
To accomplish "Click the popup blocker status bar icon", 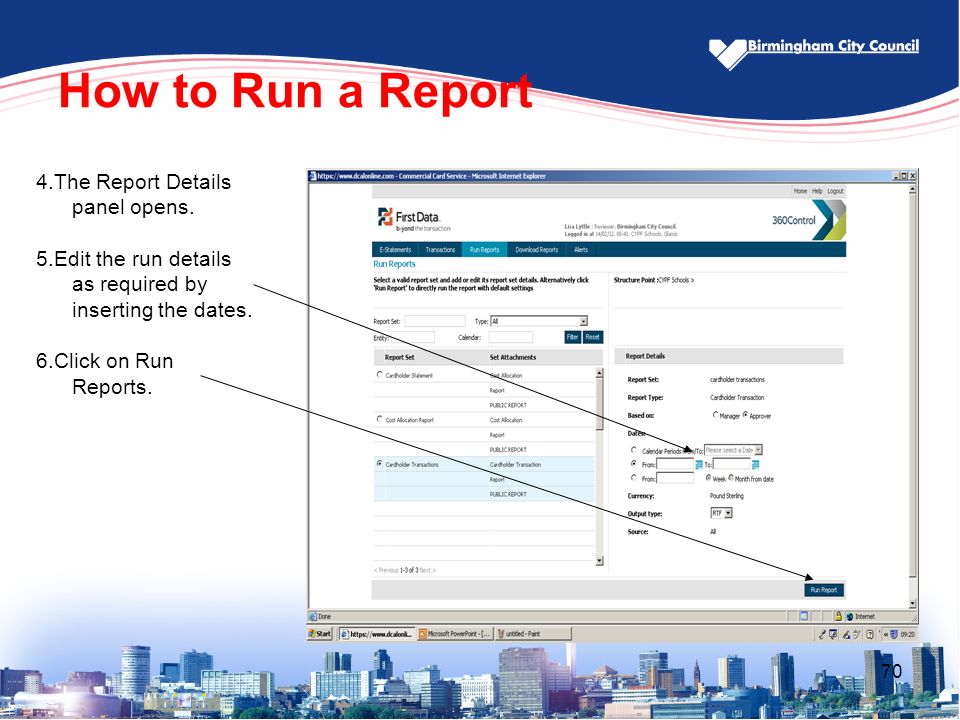I will (x=804, y=616).
